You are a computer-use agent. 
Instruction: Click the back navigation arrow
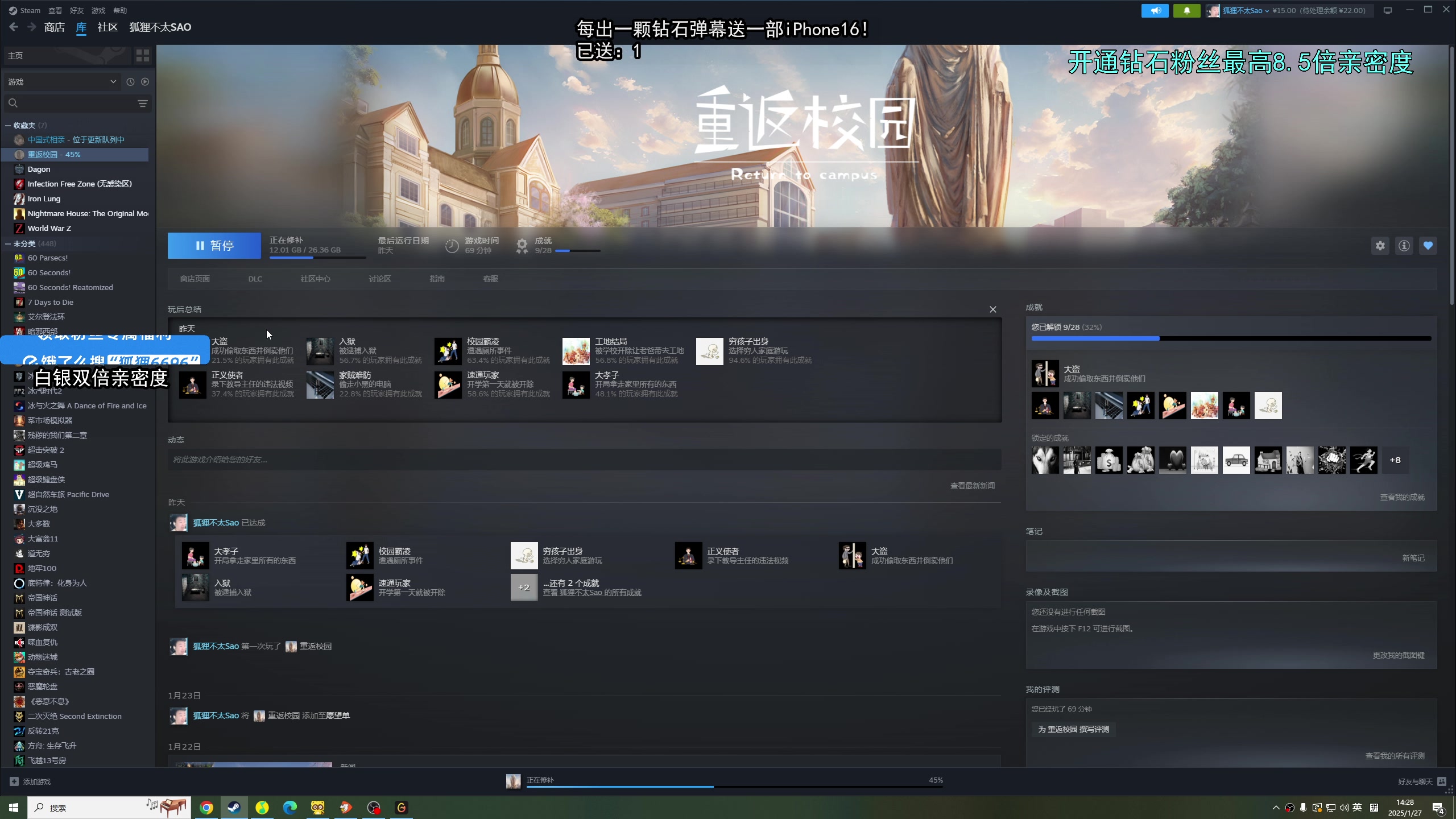point(14,27)
